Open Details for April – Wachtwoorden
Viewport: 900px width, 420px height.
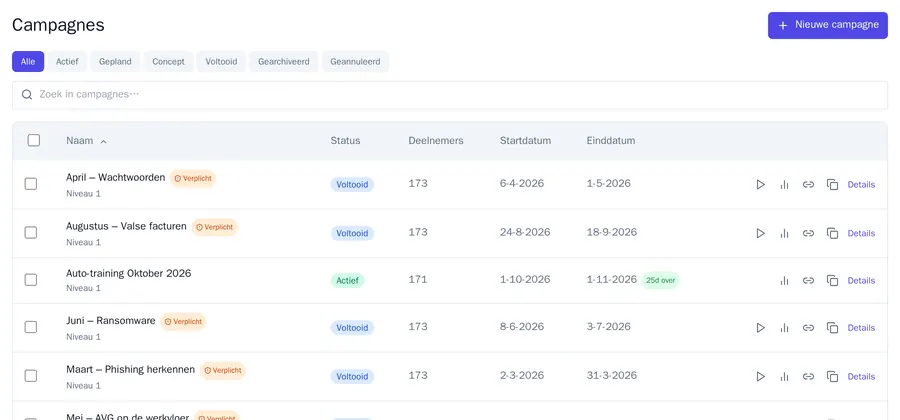tap(861, 185)
